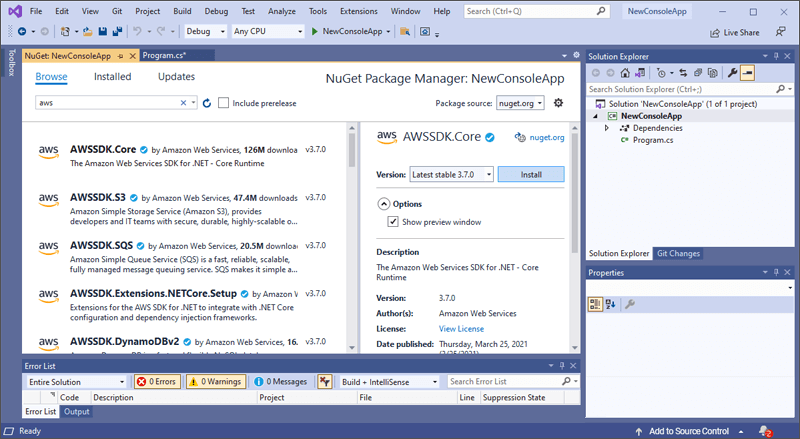This screenshot has width=800, height=439.
Task: Toggle the 0 Messages filter button
Action: (x=281, y=381)
